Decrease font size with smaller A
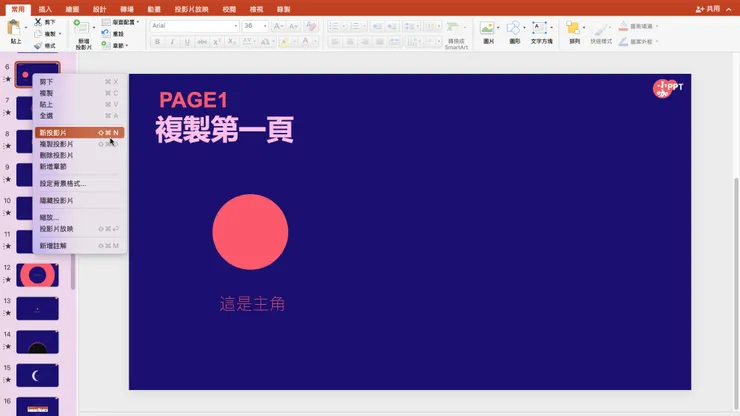Viewport: 740px width, 416px height. pyautogui.click(x=293, y=26)
